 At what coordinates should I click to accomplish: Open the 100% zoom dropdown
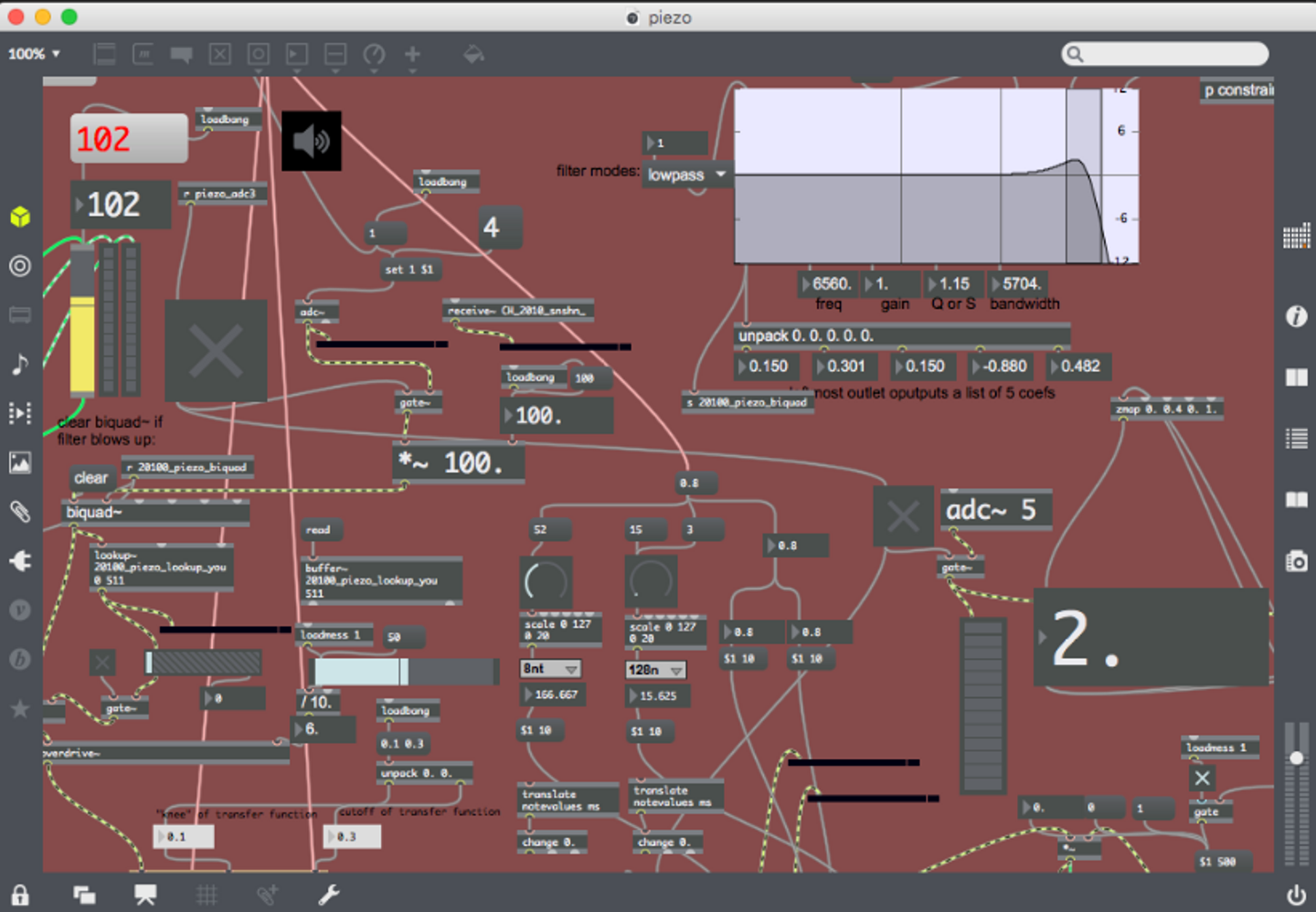(35, 54)
